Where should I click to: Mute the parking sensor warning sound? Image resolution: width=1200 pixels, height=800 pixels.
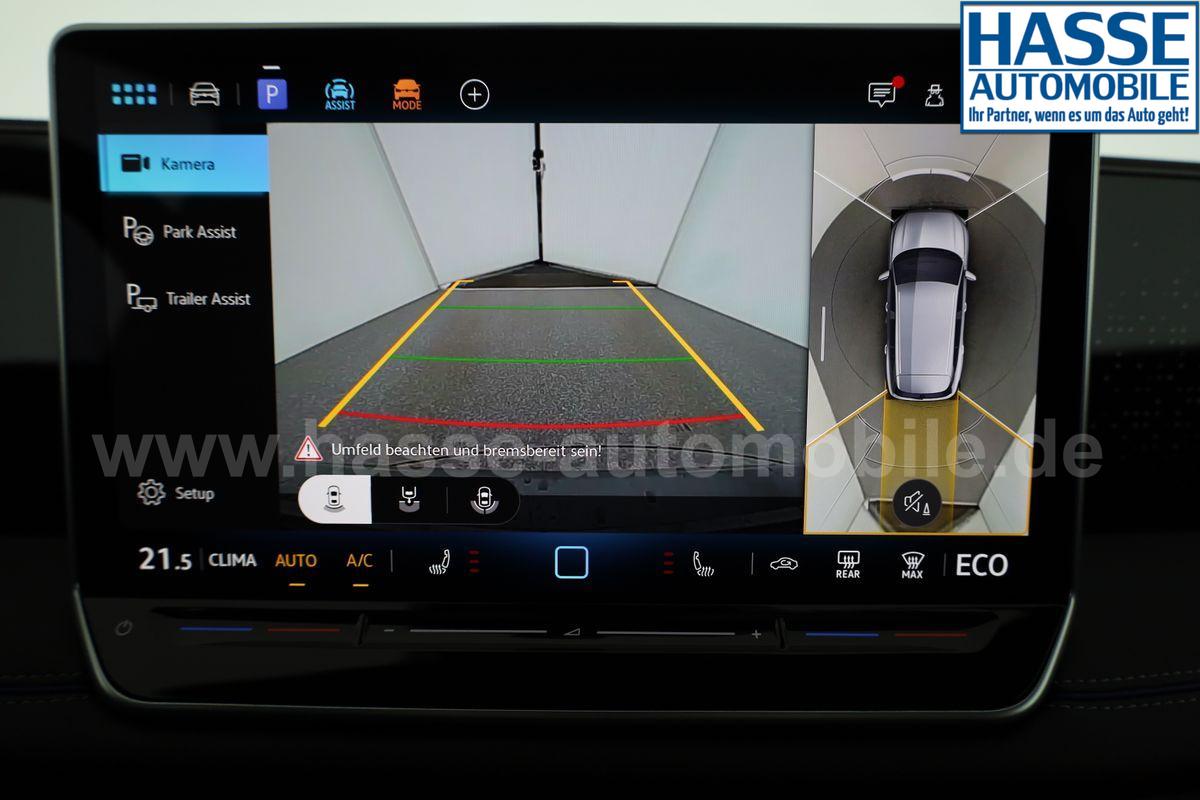pos(916,501)
